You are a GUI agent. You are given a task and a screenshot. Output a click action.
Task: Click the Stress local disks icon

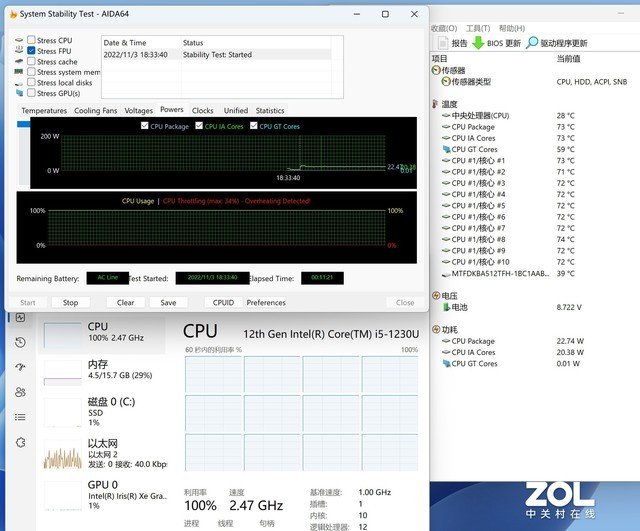(x=19, y=83)
